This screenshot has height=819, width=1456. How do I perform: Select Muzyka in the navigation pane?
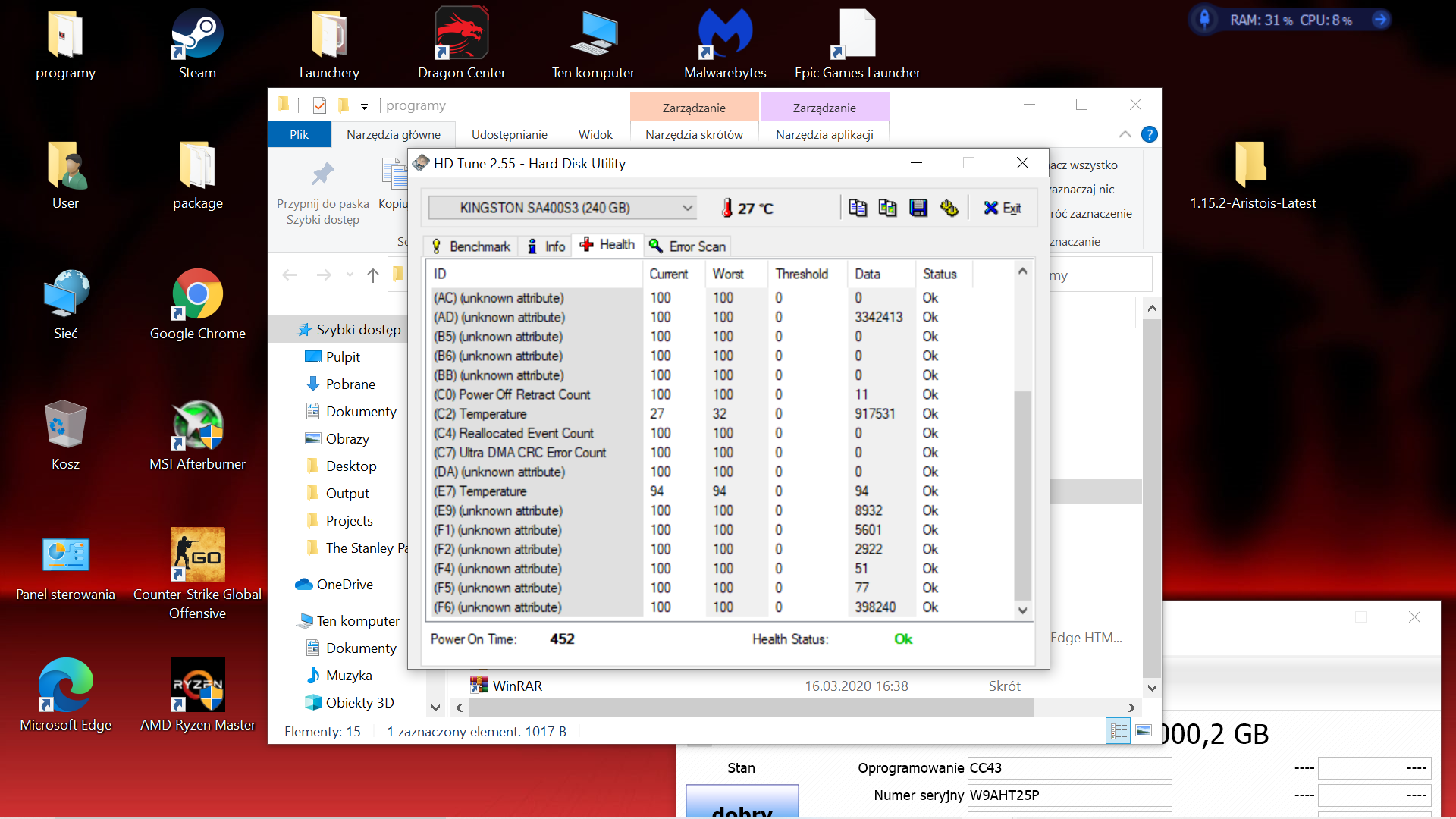point(339,676)
